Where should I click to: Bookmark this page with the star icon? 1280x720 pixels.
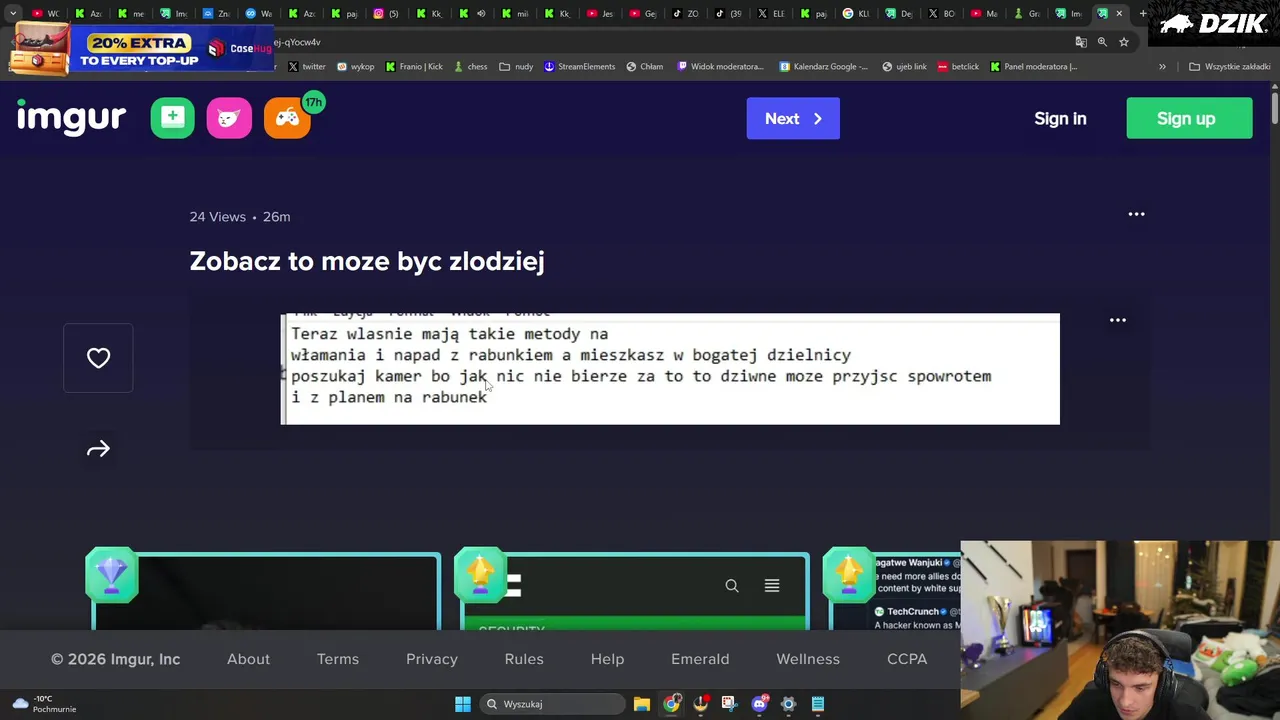point(1124,42)
